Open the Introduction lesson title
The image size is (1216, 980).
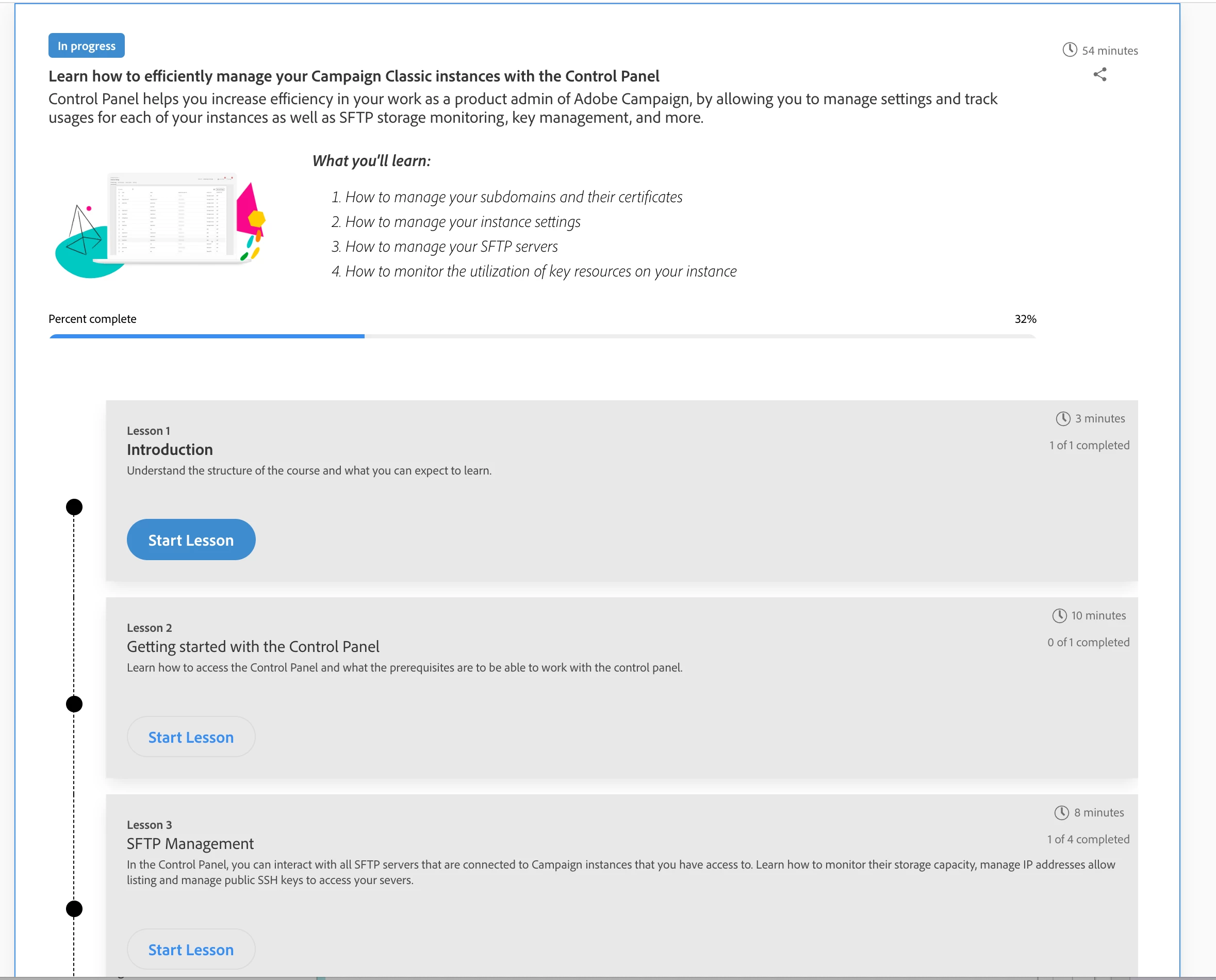170,449
